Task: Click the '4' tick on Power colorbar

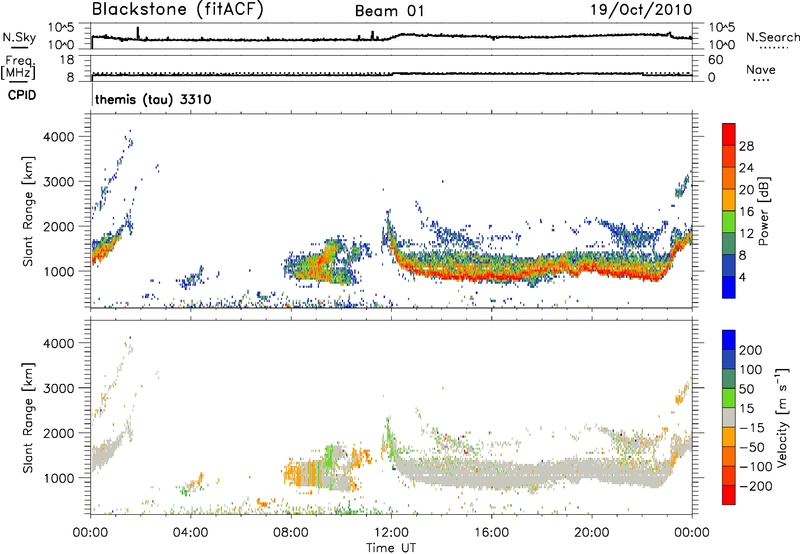Action: [x=742, y=278]
